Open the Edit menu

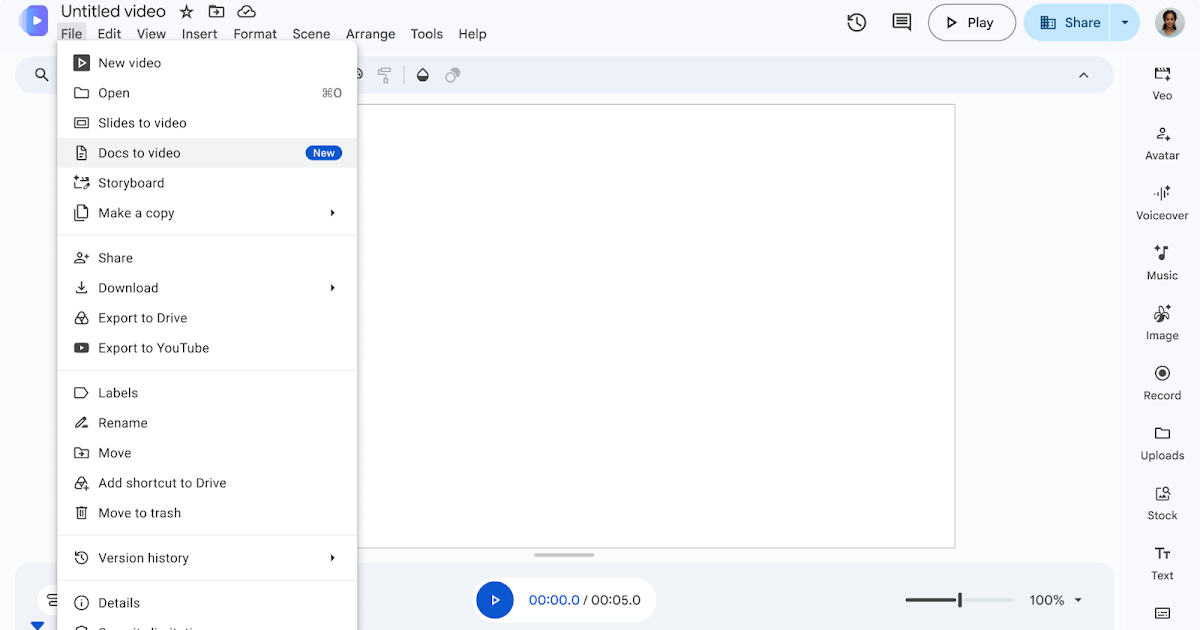click(x=109, y=34)
